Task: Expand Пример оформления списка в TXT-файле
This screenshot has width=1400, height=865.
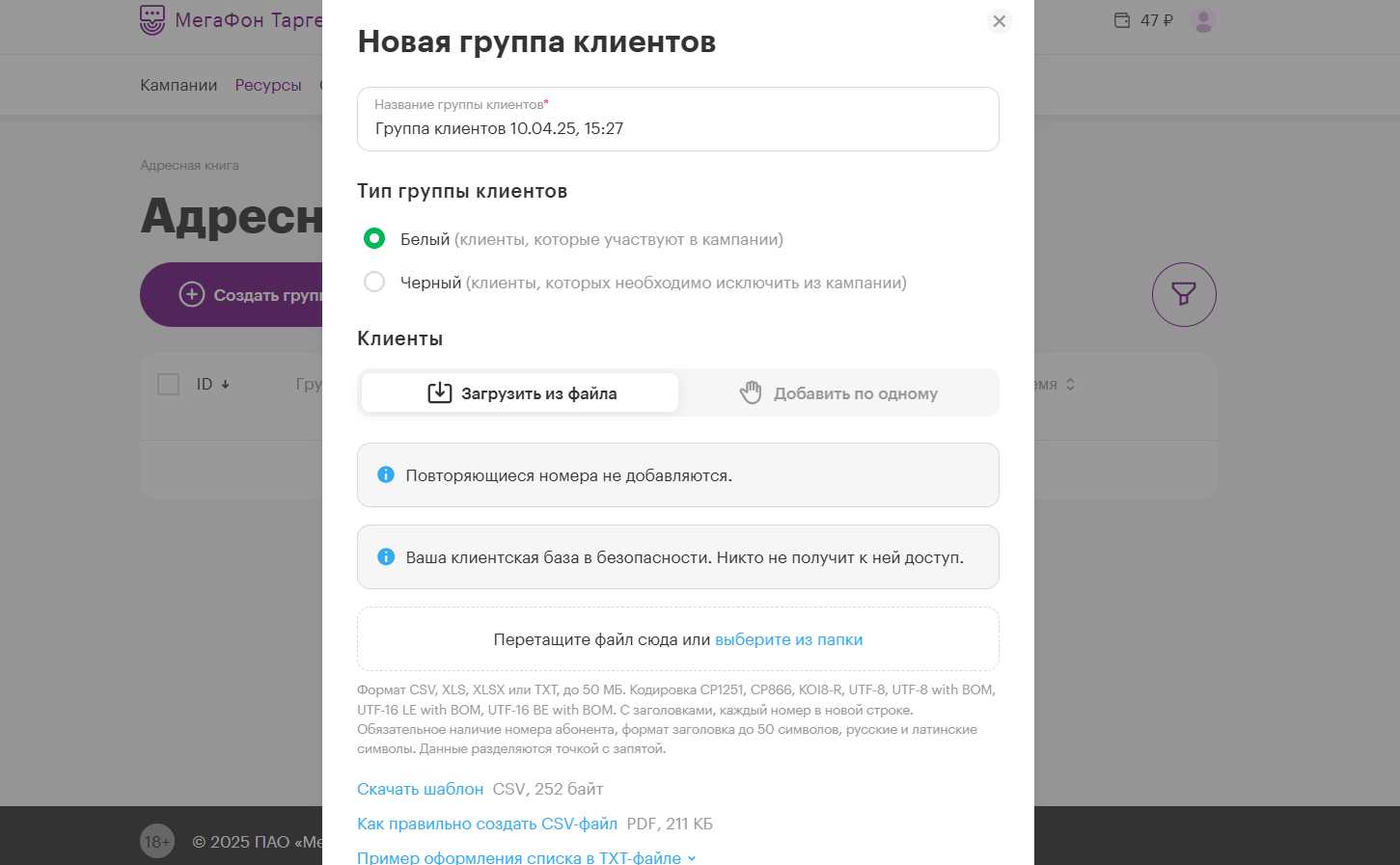Action: point(526,857)
